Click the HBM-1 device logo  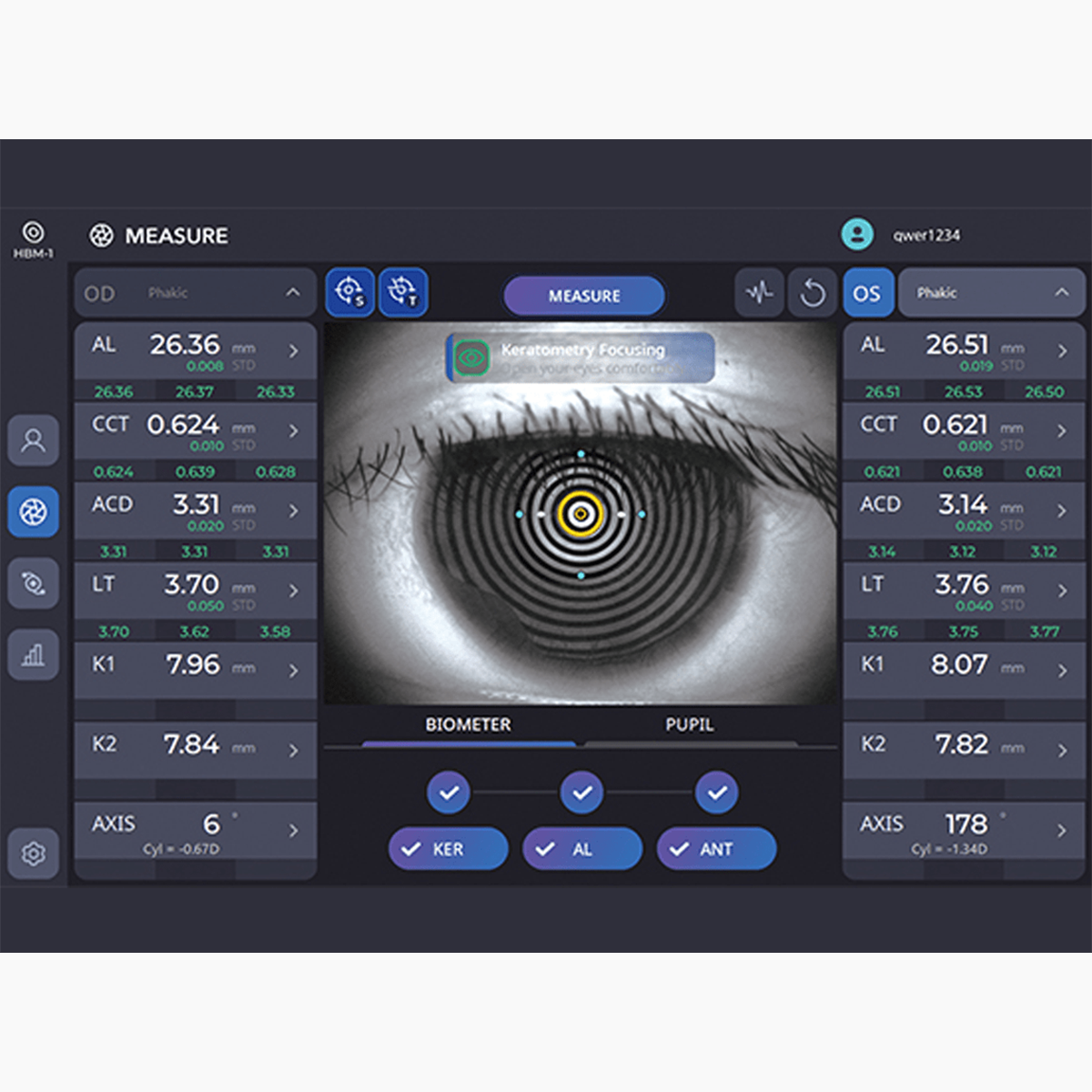click(x=33, y=239)
